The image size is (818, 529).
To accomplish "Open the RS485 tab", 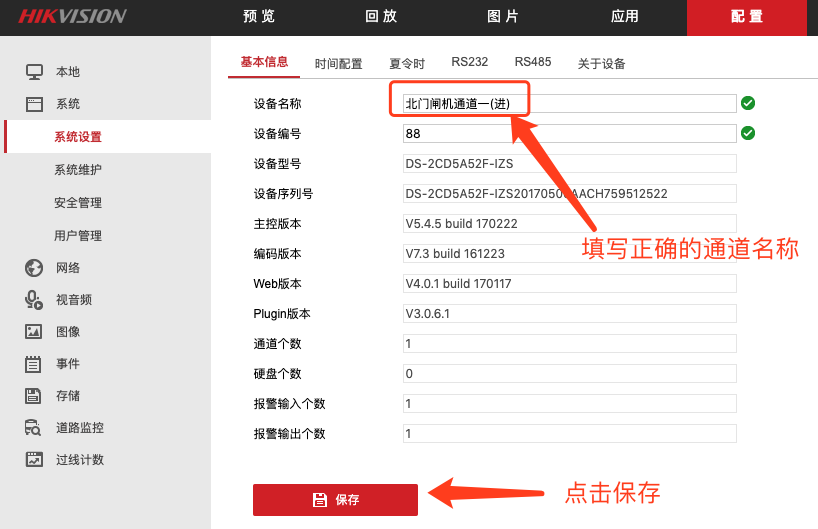I will tap(532, 62).
